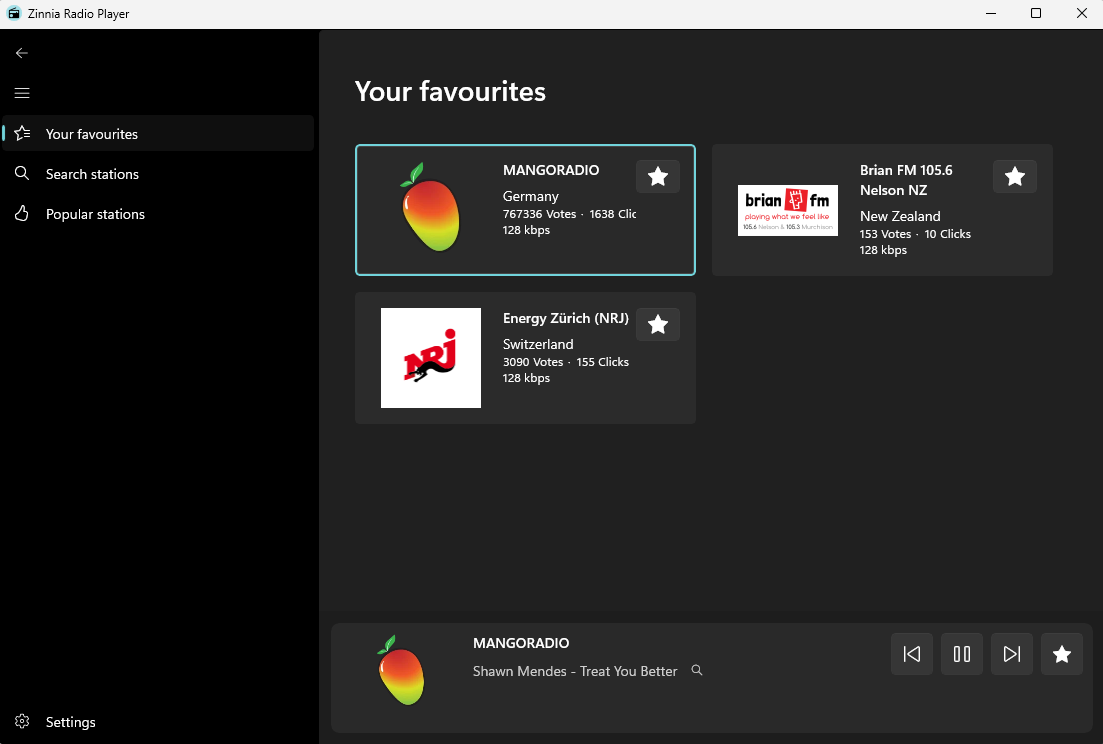
Task: Skip to the next station
Action: tap(1012, 654)
